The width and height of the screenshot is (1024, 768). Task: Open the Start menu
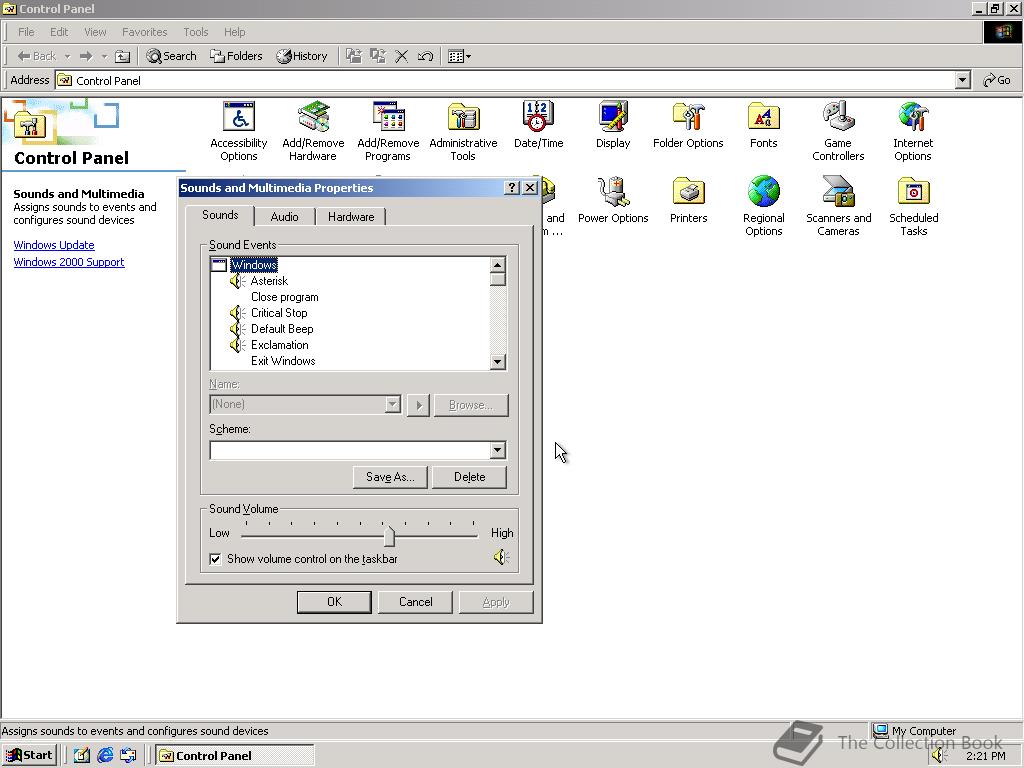pyautogui.click(x=29, y=756)
